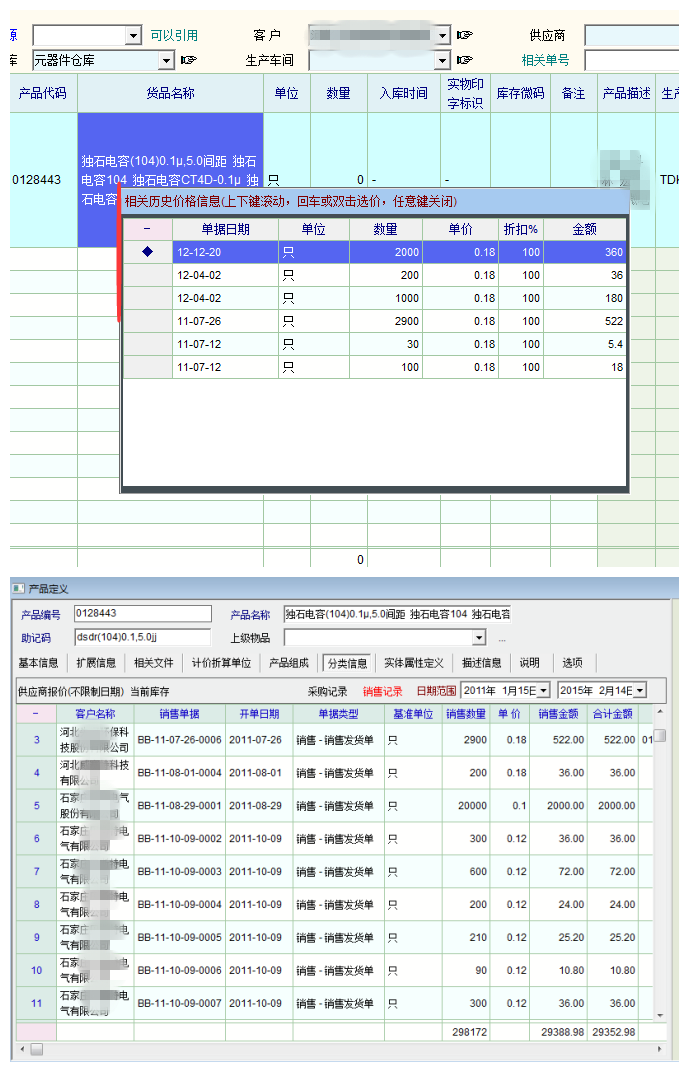This screenshot has height=1072, width=689.
Task: Open the start date 2011年1月15日 picker
Action: [543, 691]
